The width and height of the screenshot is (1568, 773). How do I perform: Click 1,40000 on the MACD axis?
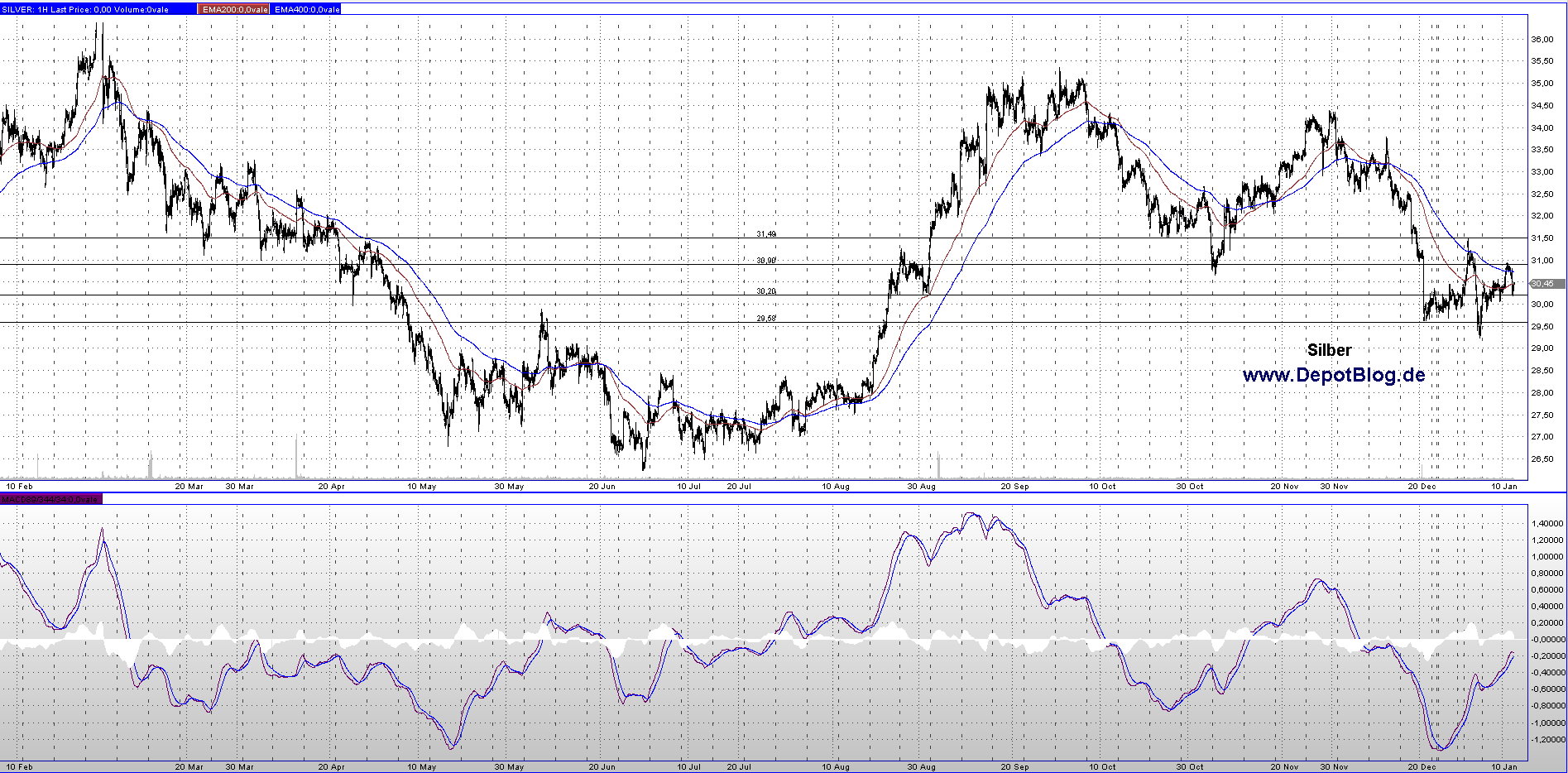[x=1547, y=524]
